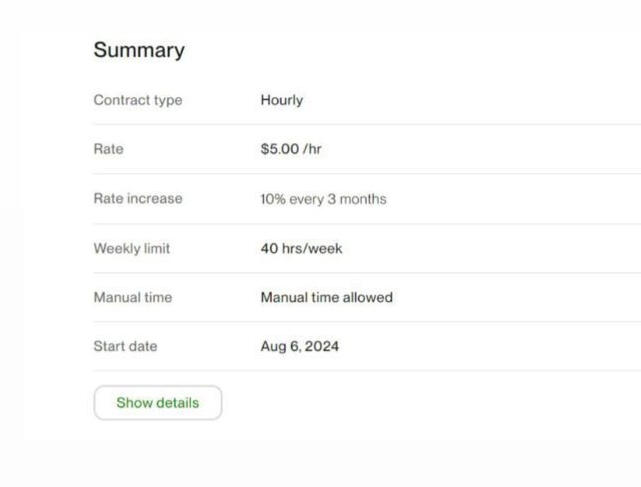Select the Start date label
This screenshot has width=641, height=487.
125,346
